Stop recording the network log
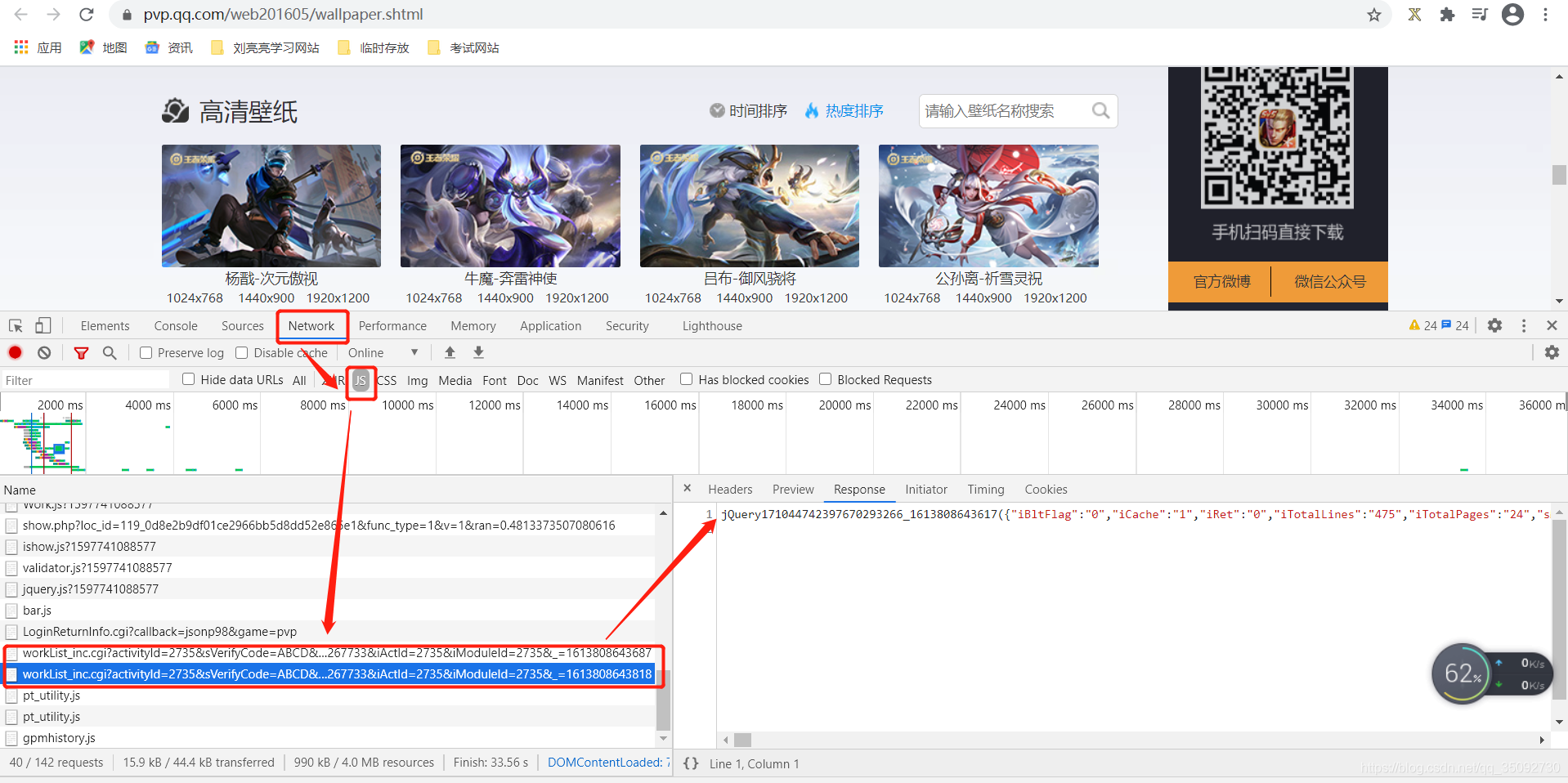The image size is (1568, 783). 15,352
